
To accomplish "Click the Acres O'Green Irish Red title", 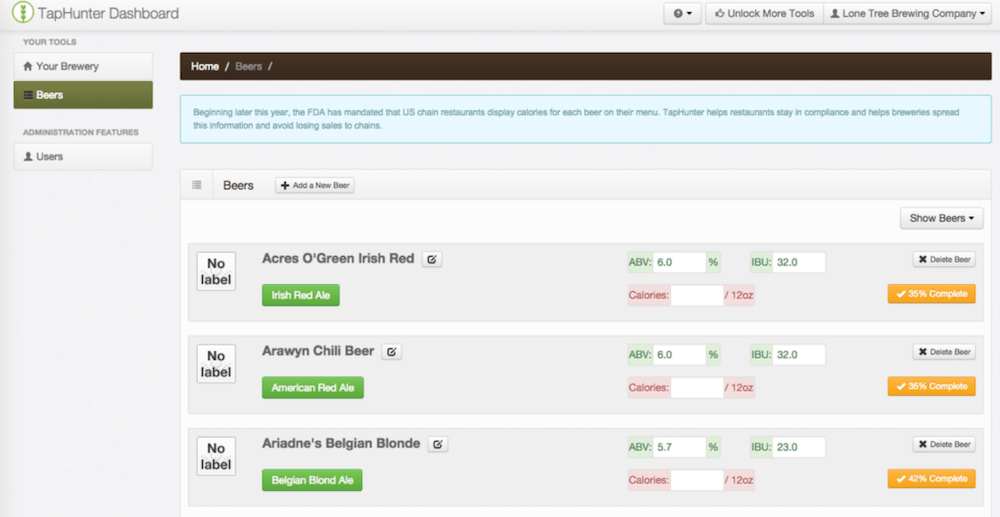I will pyautogui.click(x=338, y=259).
